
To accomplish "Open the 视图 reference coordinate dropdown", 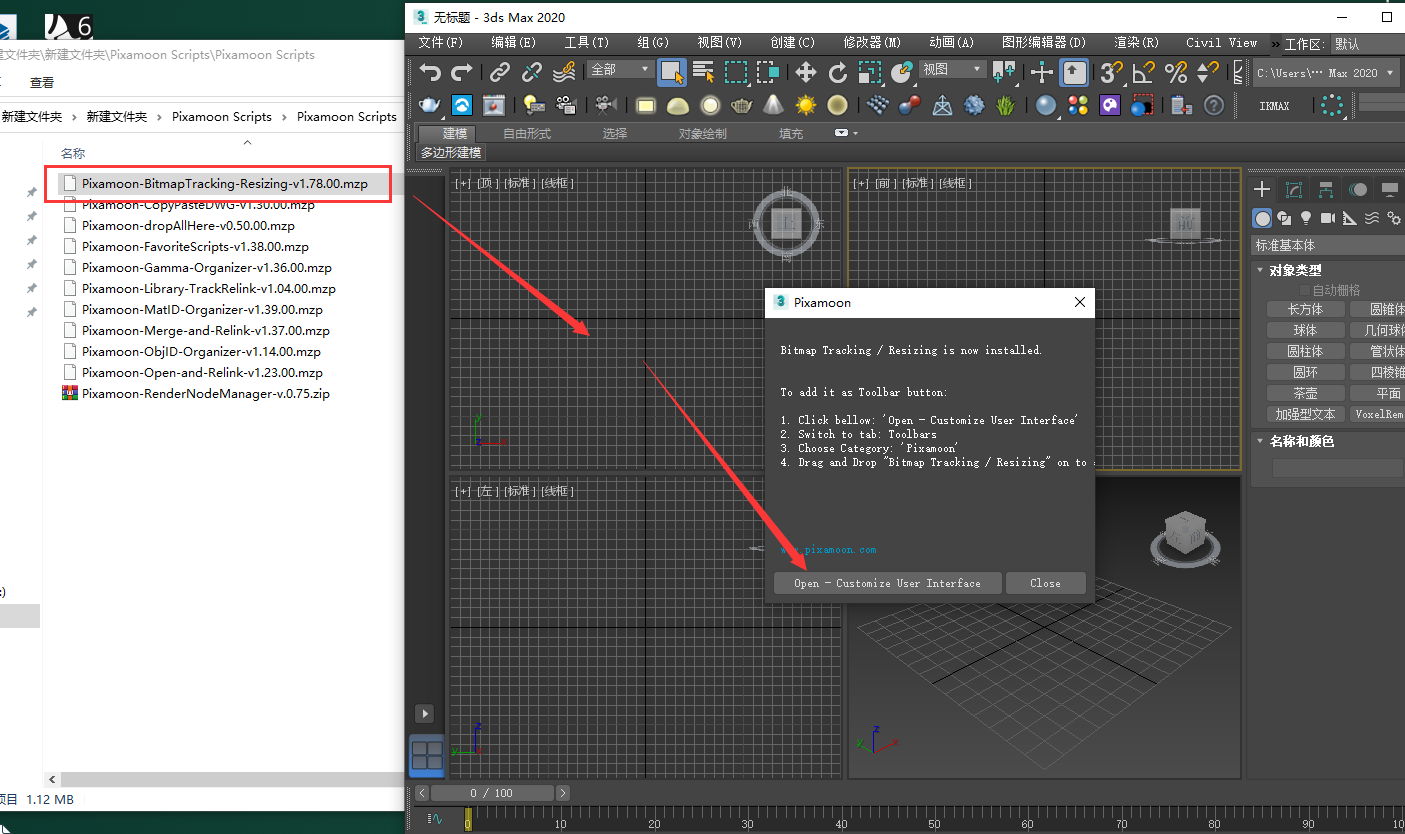I will [x=953, y=69].
